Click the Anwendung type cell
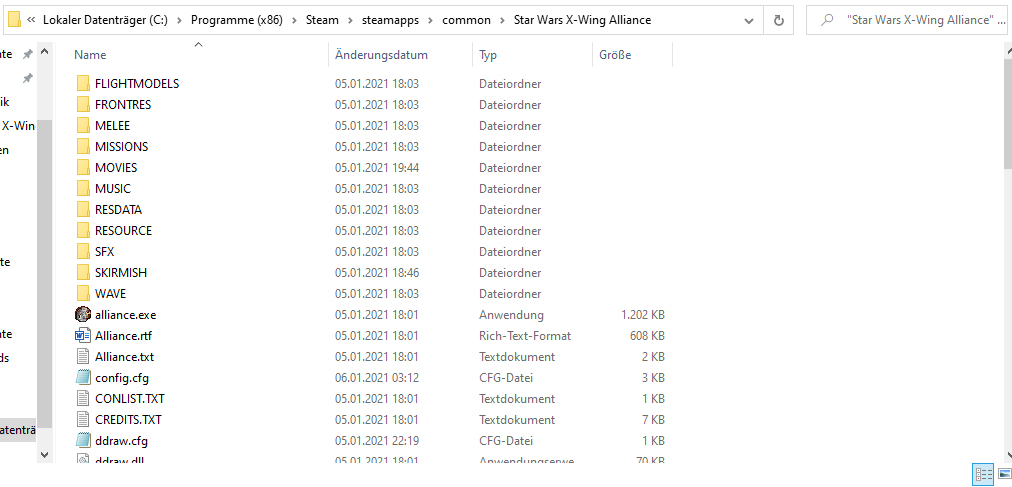Viewport: 1012px width, 487px height. pos(511,315)
